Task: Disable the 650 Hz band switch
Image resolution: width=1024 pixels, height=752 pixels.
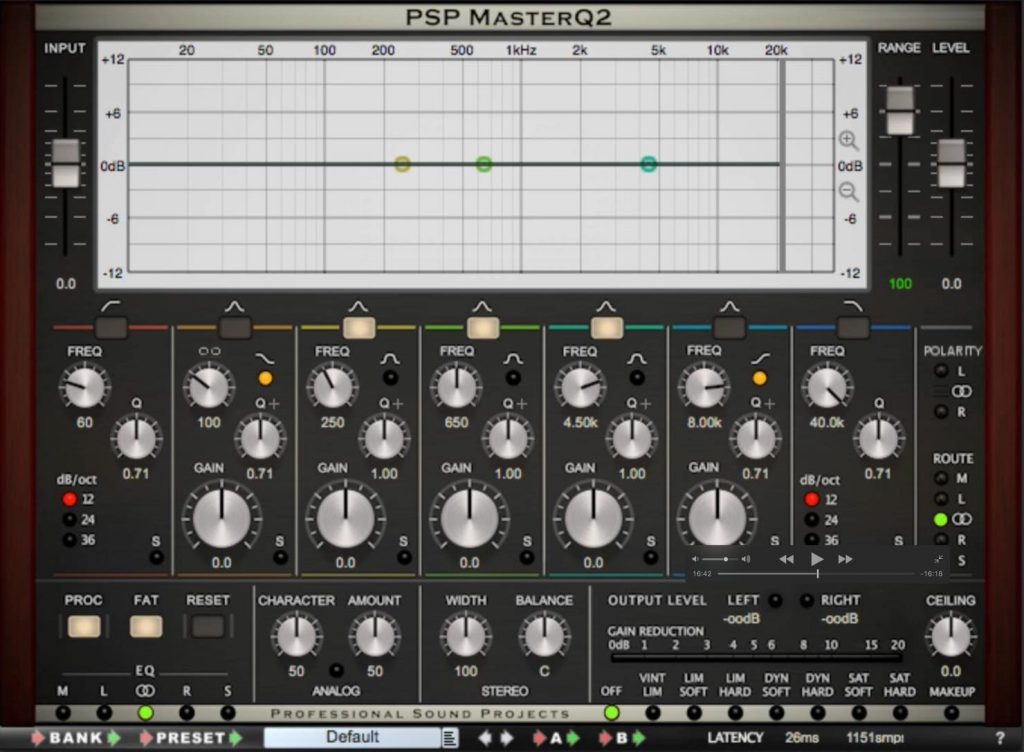Action: 483,327
